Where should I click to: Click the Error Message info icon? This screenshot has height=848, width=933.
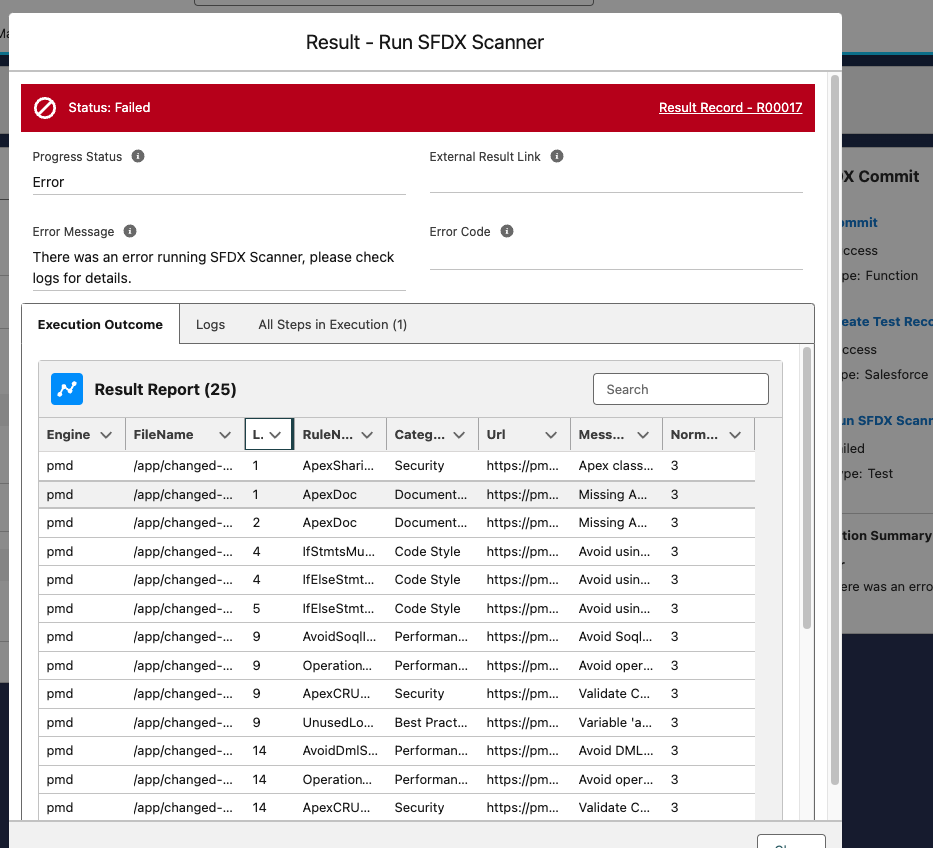coord(130,231)
